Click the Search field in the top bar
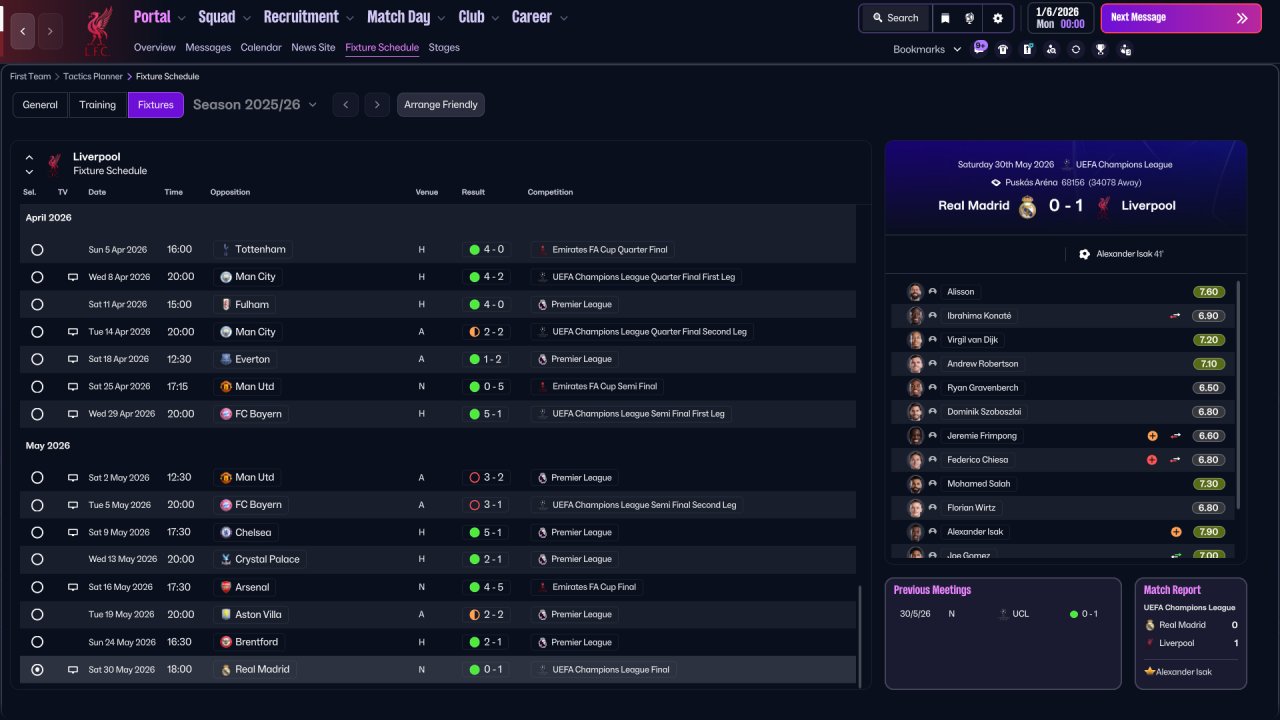This screenshot has height=720, width=1280. click(895, 18)
